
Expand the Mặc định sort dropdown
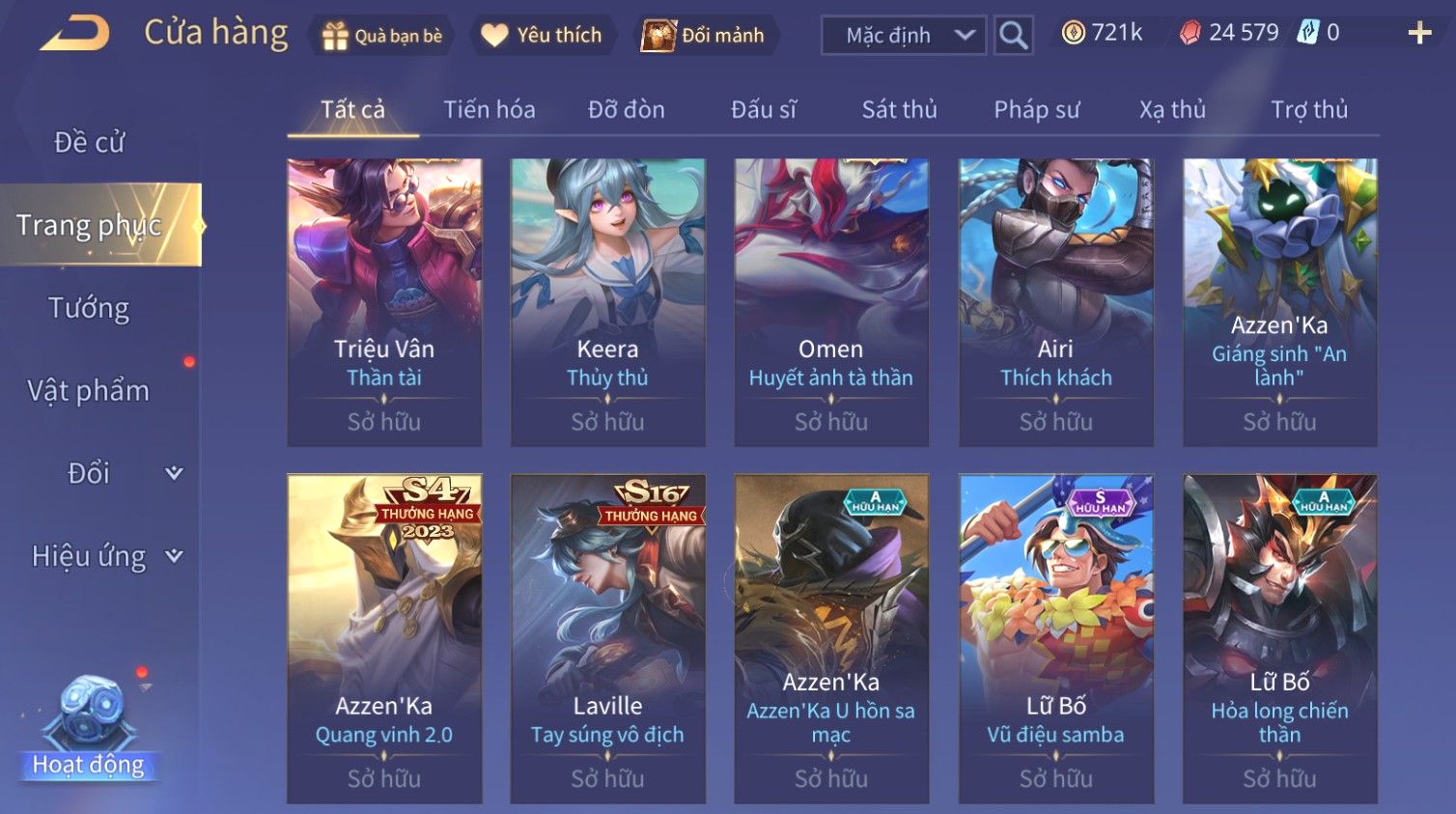(x=904, y=36)
